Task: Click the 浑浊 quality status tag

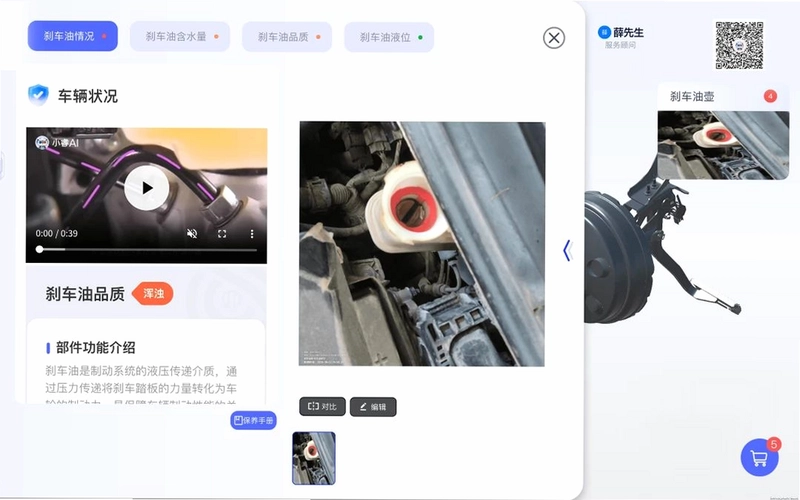Action: coord(153,293)
